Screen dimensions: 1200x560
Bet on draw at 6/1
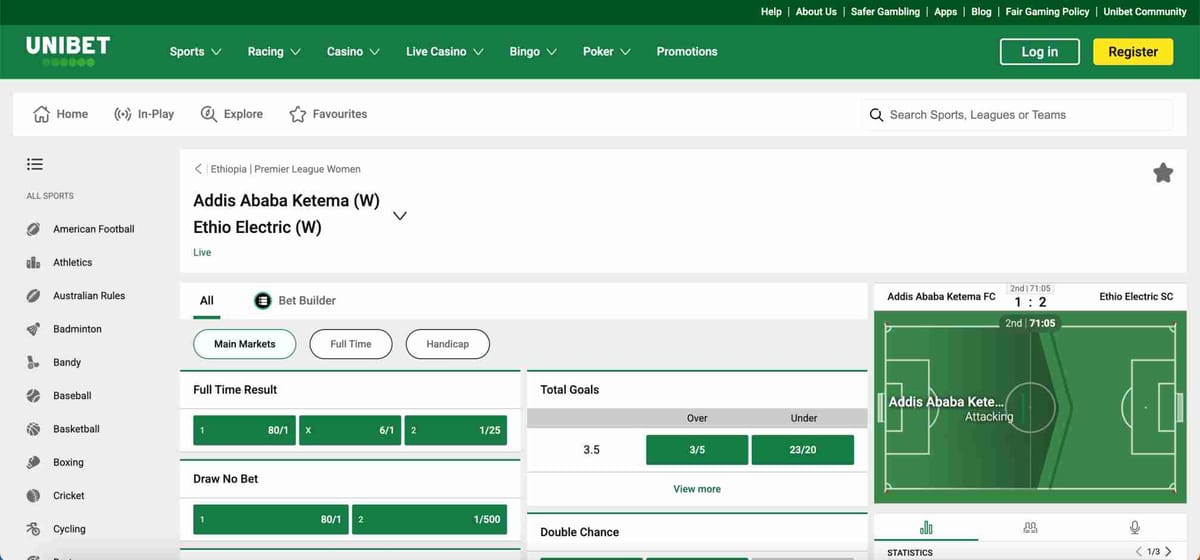[350, 430]
